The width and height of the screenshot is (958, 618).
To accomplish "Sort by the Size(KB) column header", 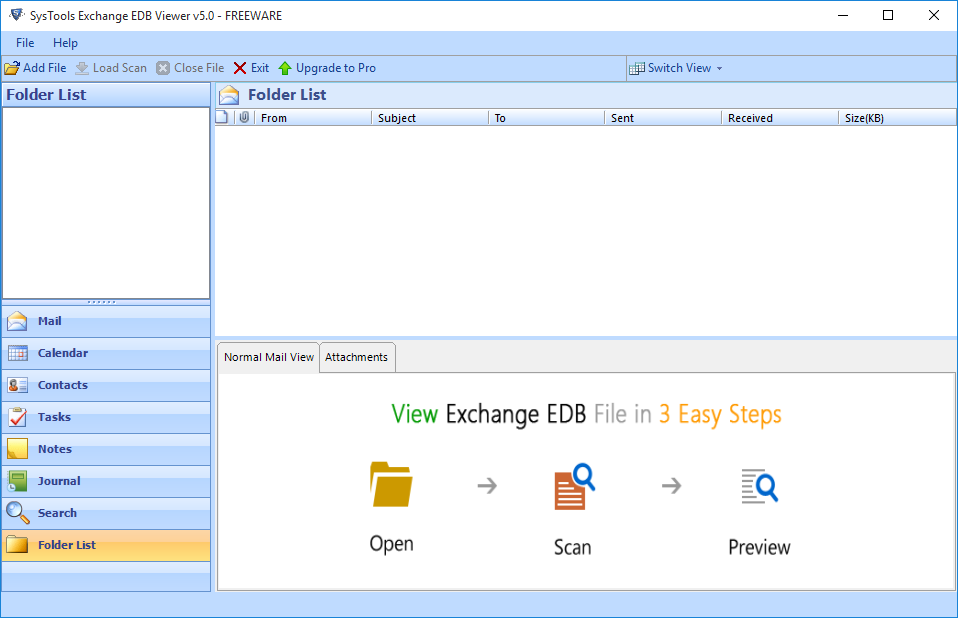I will click(897, 118).
